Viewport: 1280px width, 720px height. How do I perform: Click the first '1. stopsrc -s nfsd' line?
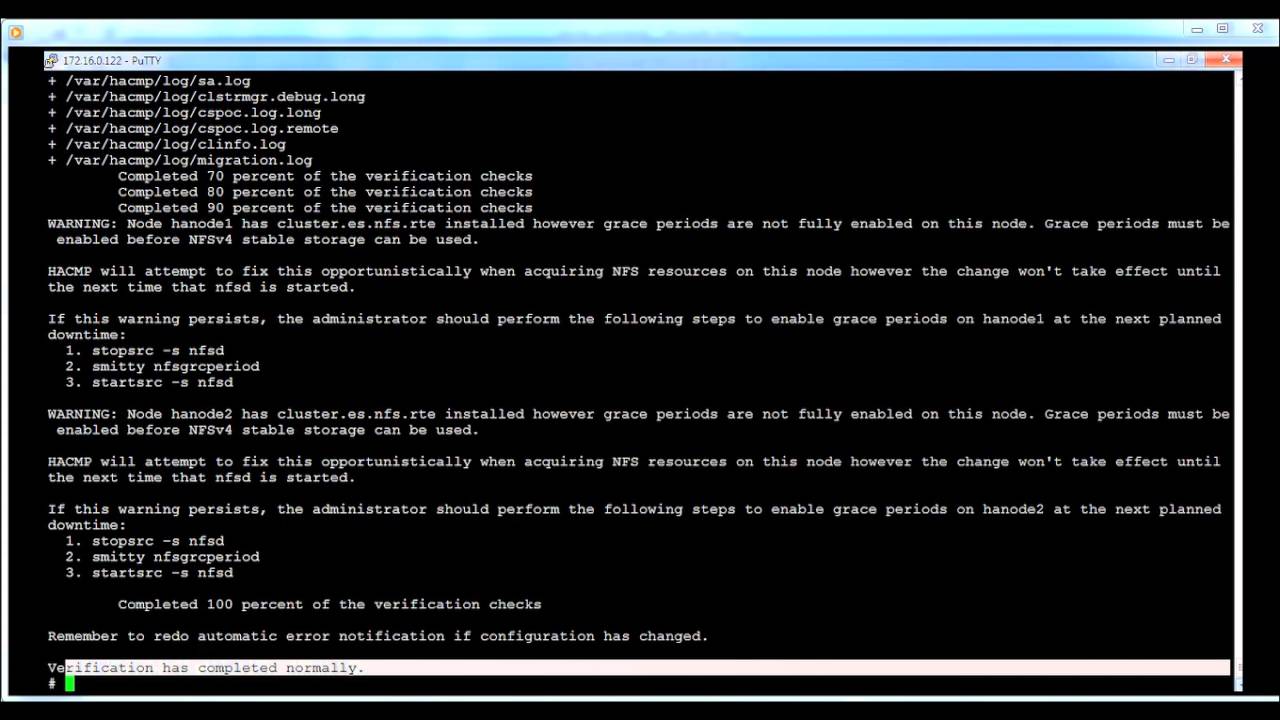coord(145,351)
